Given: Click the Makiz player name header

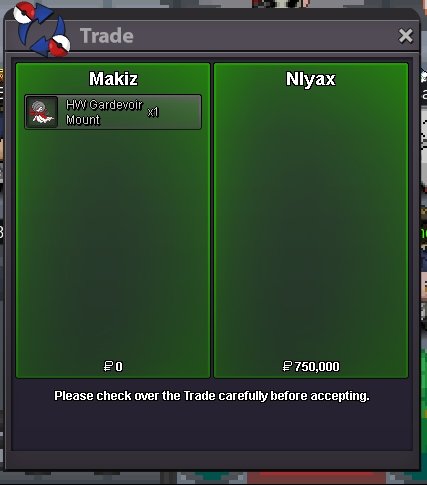Looking at the screenshot, I should (x=113, y=79).
